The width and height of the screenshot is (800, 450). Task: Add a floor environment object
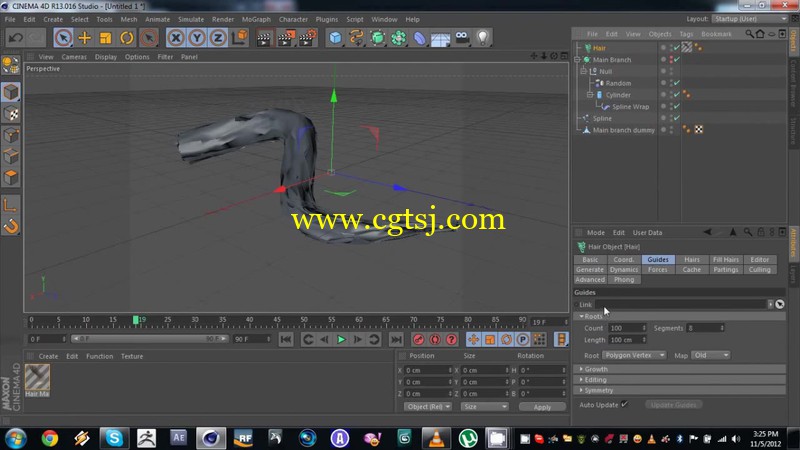[x=440, y=38]
